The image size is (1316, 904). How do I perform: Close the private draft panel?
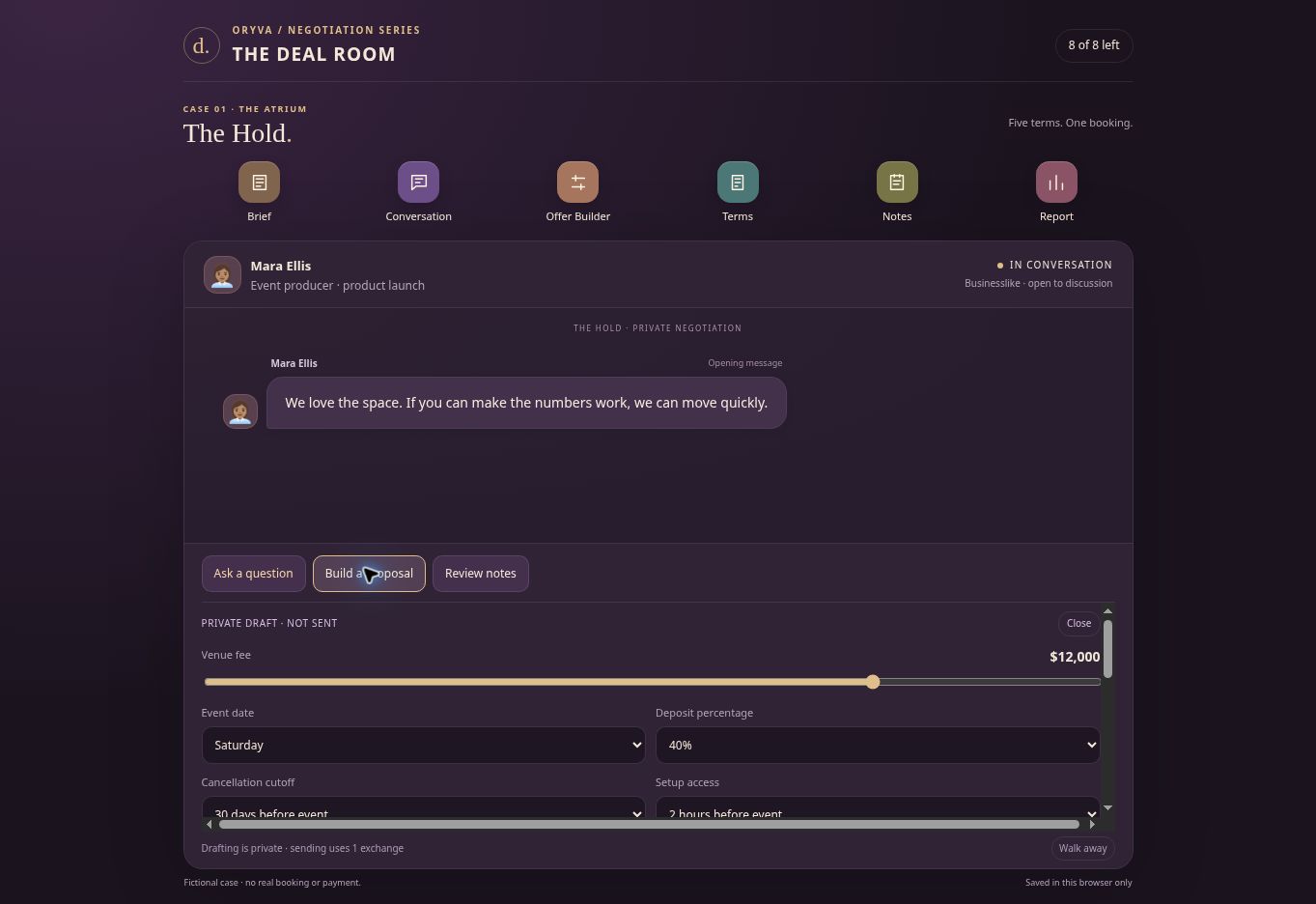[x=1078, y=624]
